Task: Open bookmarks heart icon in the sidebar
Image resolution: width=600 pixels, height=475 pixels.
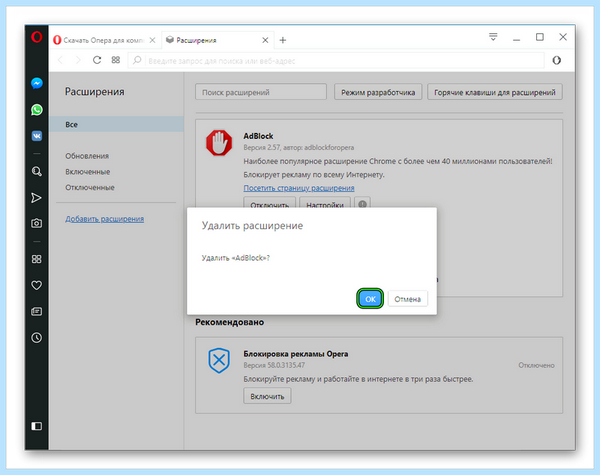Action: coord(37,285)
